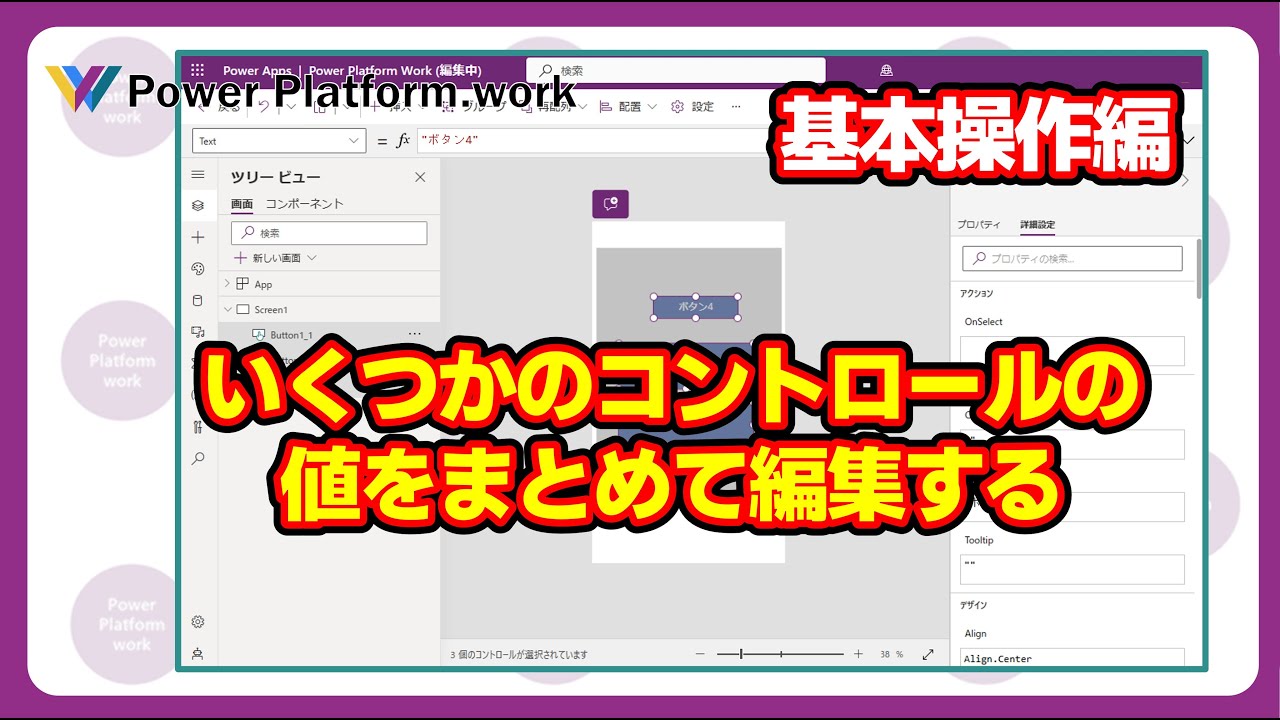Click the environment icon in the header

coord(886,70)
